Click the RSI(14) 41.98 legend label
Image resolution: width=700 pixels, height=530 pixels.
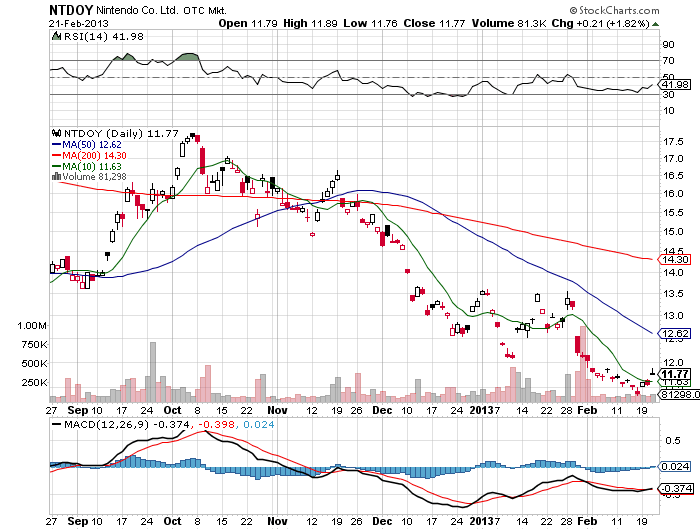pyautogui.click(x=104, y=37)
